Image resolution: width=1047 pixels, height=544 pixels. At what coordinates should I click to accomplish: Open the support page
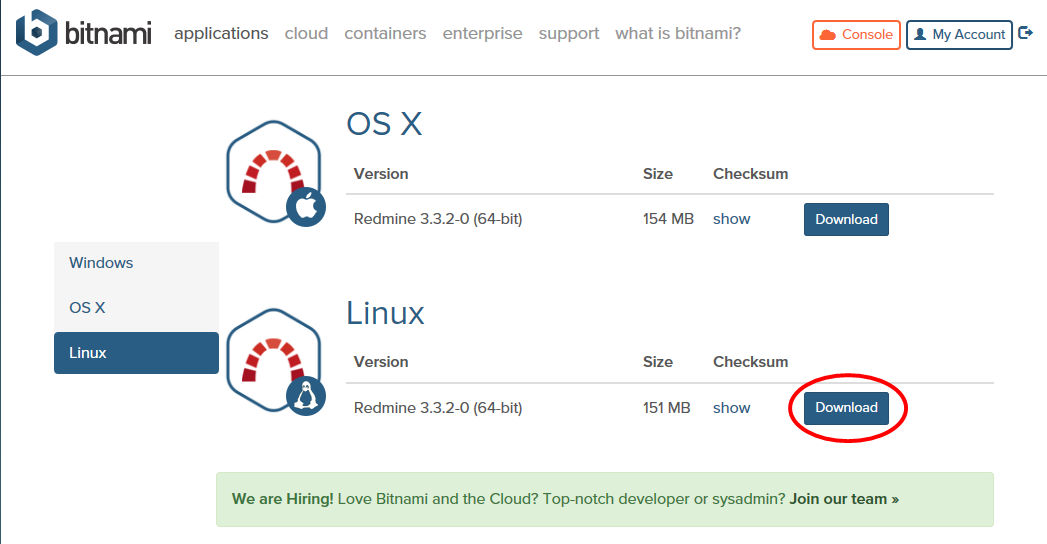tap(569, 33)
